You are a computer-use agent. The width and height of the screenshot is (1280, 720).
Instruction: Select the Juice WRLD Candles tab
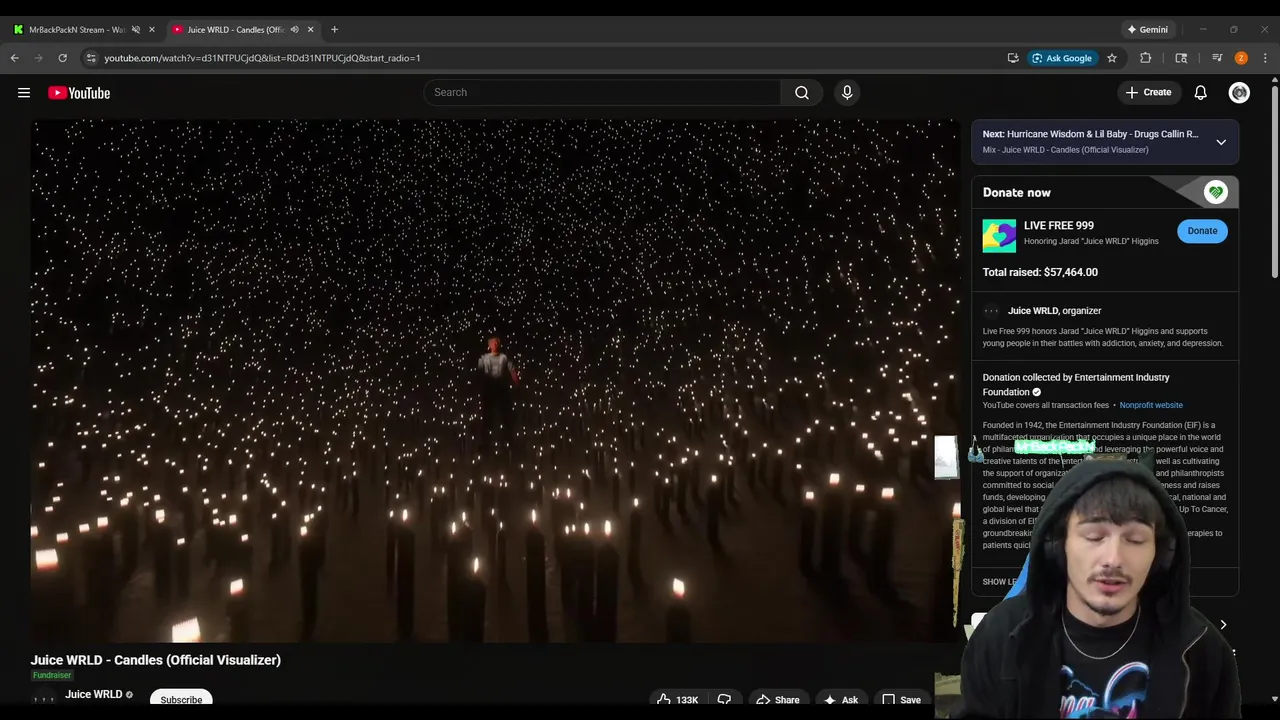pos(235,29)
